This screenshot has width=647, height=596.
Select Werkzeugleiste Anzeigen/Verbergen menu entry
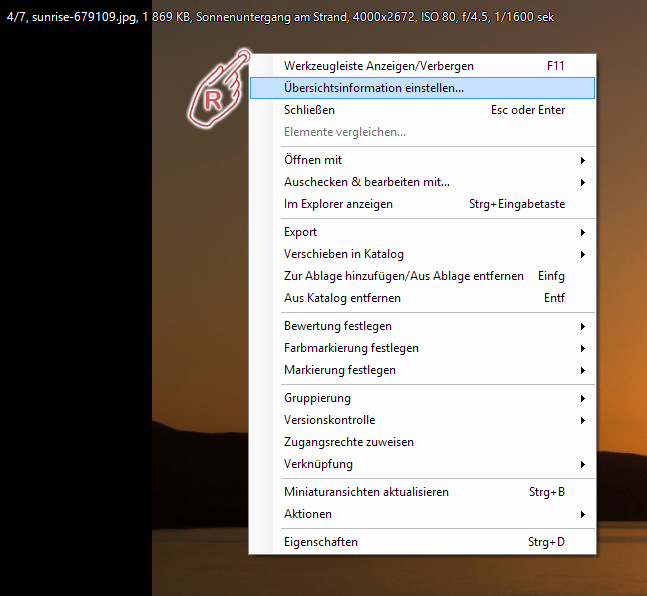click(422, 66)
